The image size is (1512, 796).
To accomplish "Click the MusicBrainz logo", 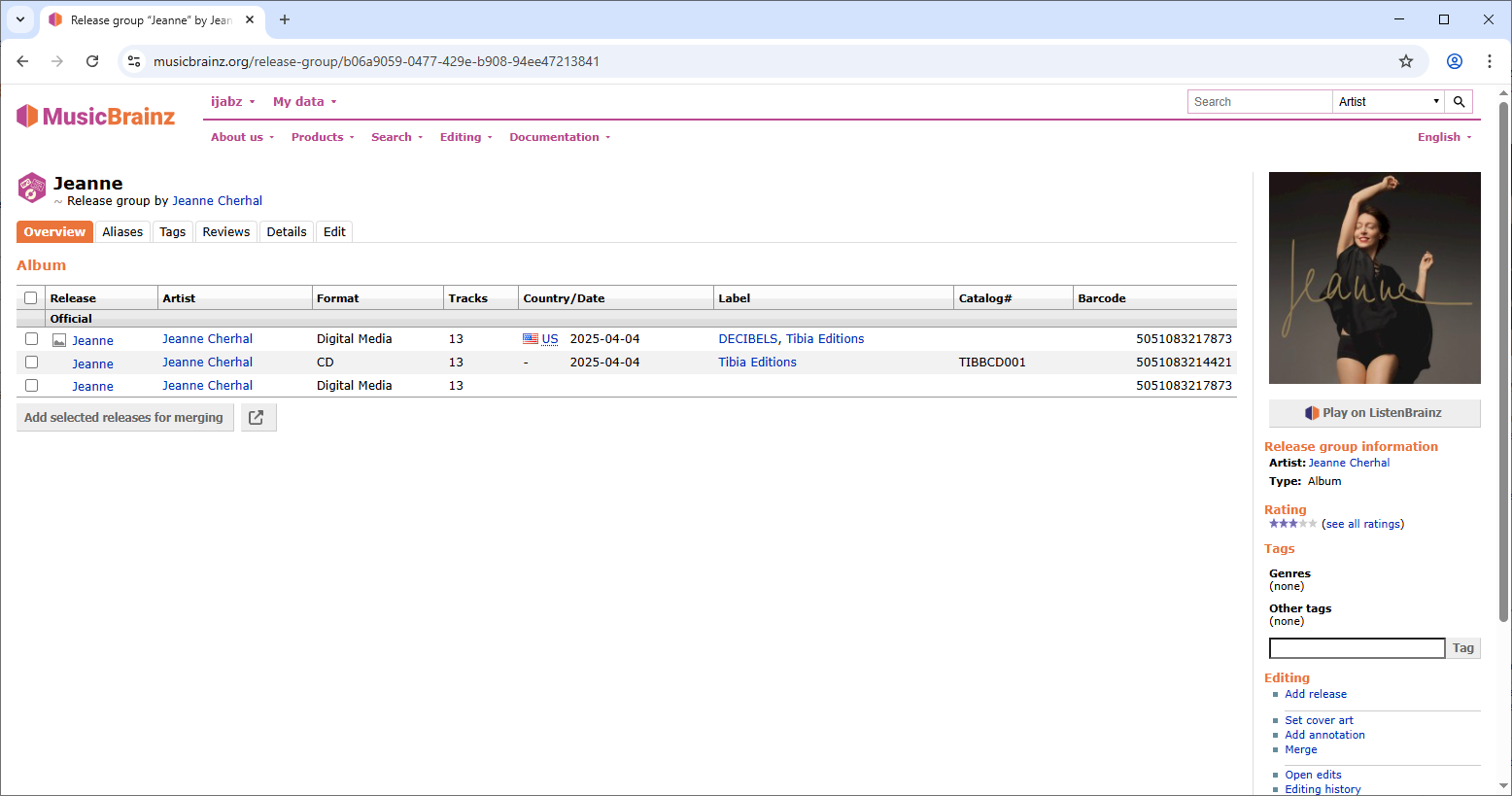I will (95, 117).
